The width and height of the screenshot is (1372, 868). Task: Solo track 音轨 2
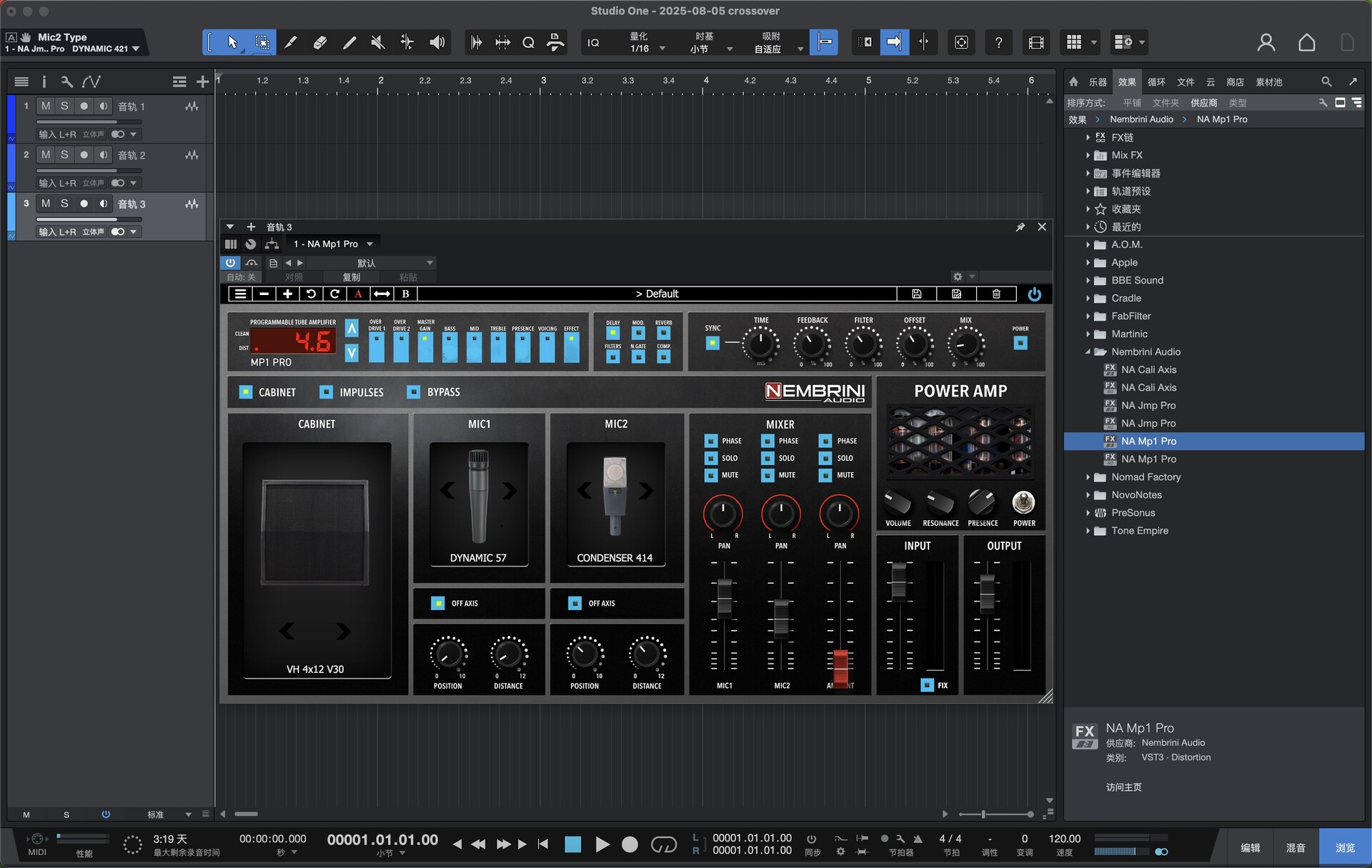click(x=64, y=154)
